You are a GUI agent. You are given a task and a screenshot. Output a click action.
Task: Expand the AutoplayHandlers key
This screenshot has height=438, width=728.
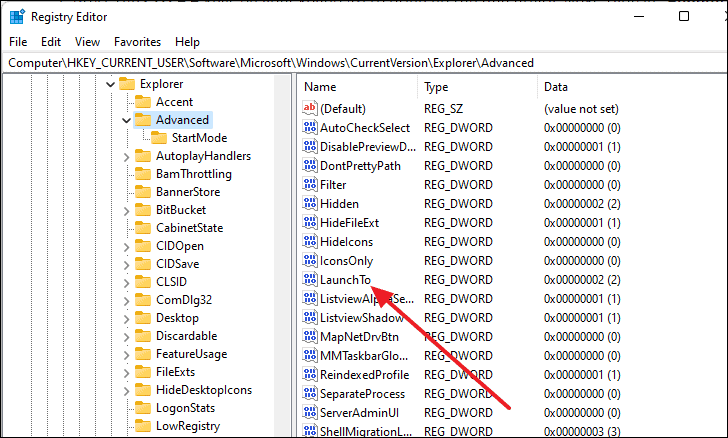coord(126,157)
